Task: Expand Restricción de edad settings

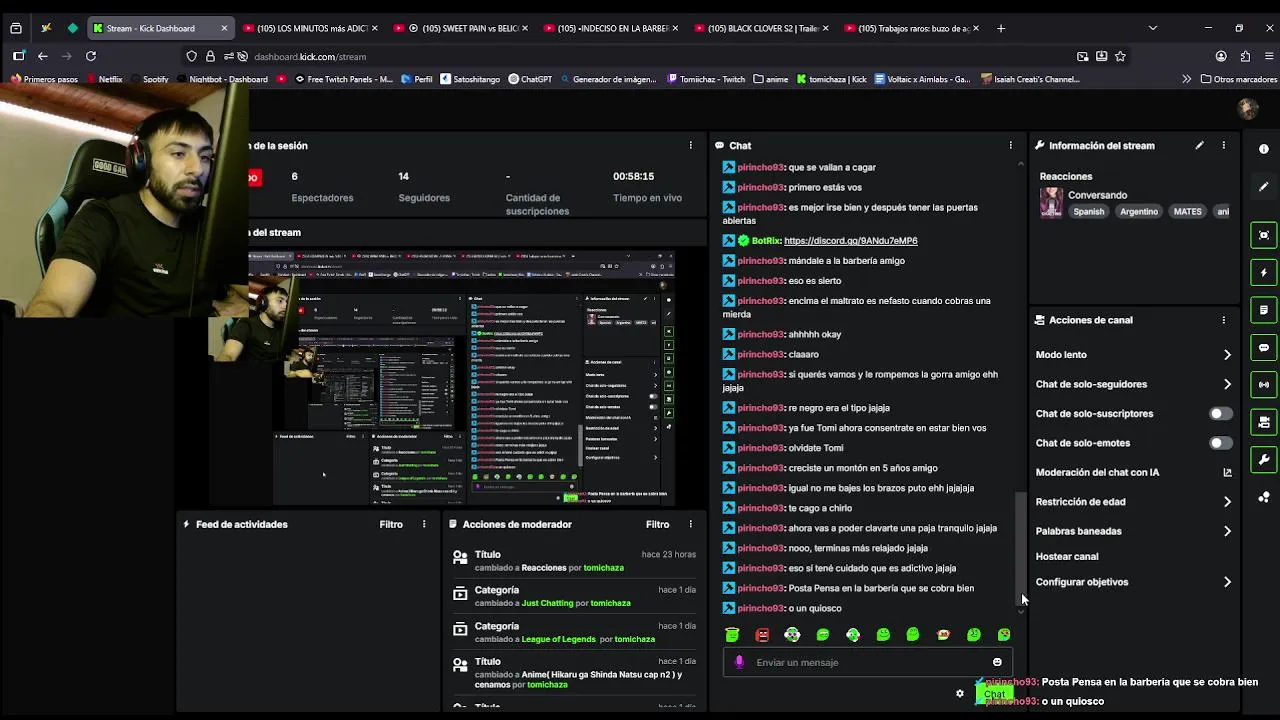Action: pyautogui.click(x=1134, y=502)
